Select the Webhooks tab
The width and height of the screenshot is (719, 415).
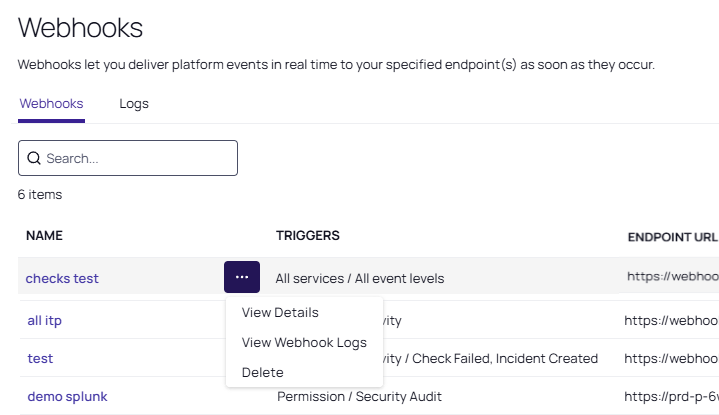[x=51, y=103]
